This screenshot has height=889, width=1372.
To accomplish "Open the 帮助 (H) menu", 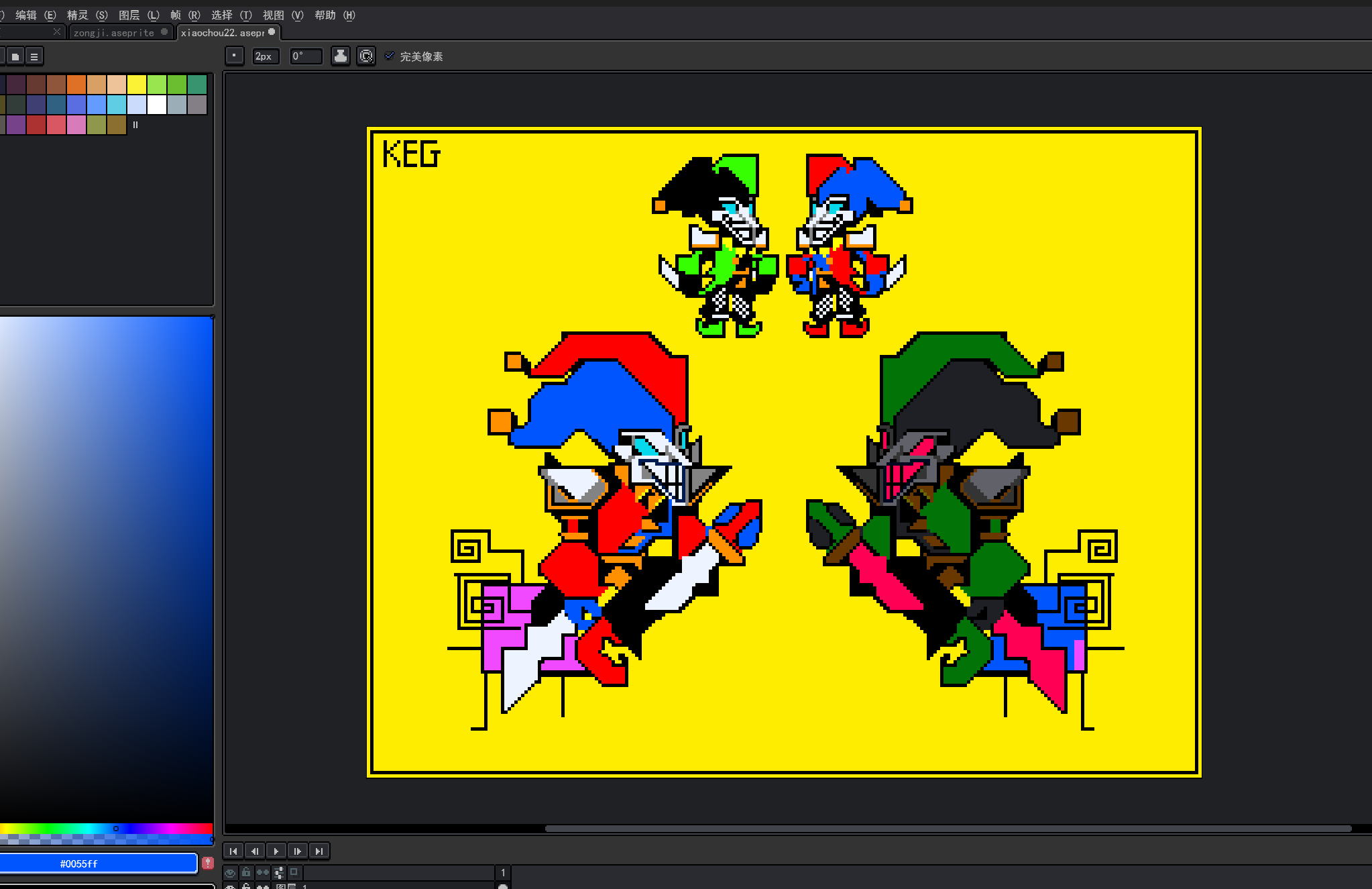I will pos(335,15).
